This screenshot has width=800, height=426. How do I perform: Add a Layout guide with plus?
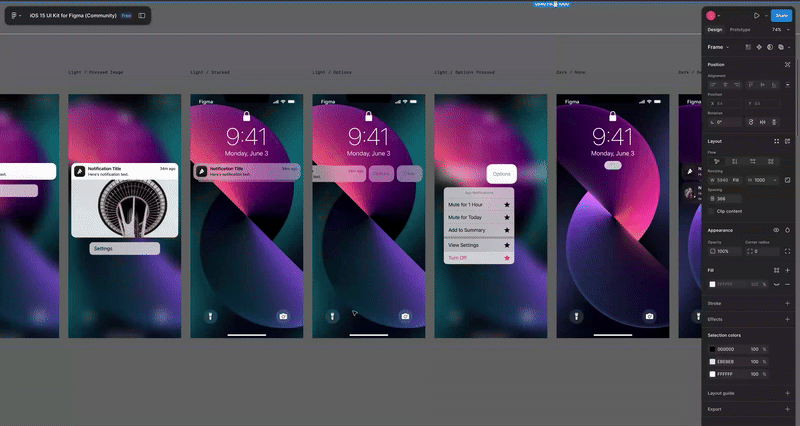[x=787, y=393]
